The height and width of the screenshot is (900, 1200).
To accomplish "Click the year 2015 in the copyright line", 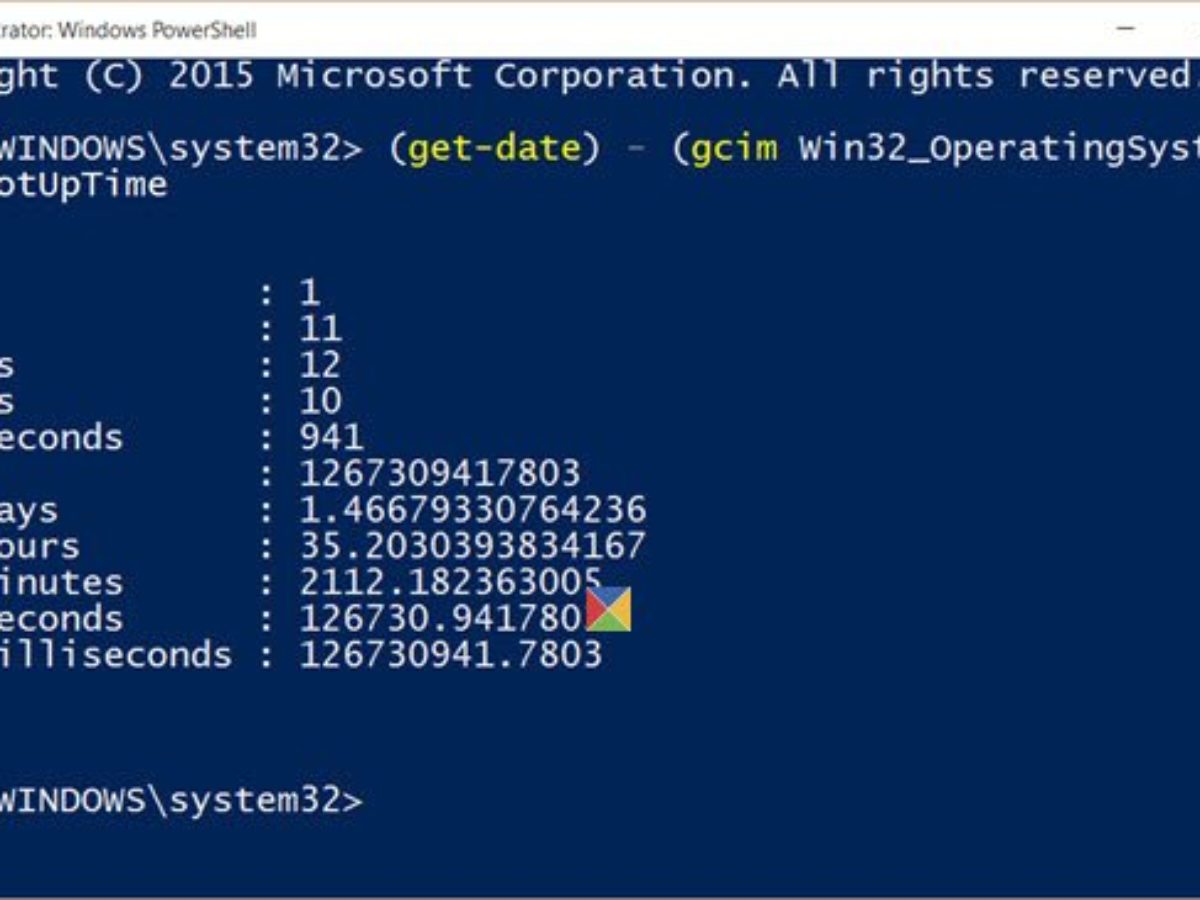I will click(x=210, y=76).
